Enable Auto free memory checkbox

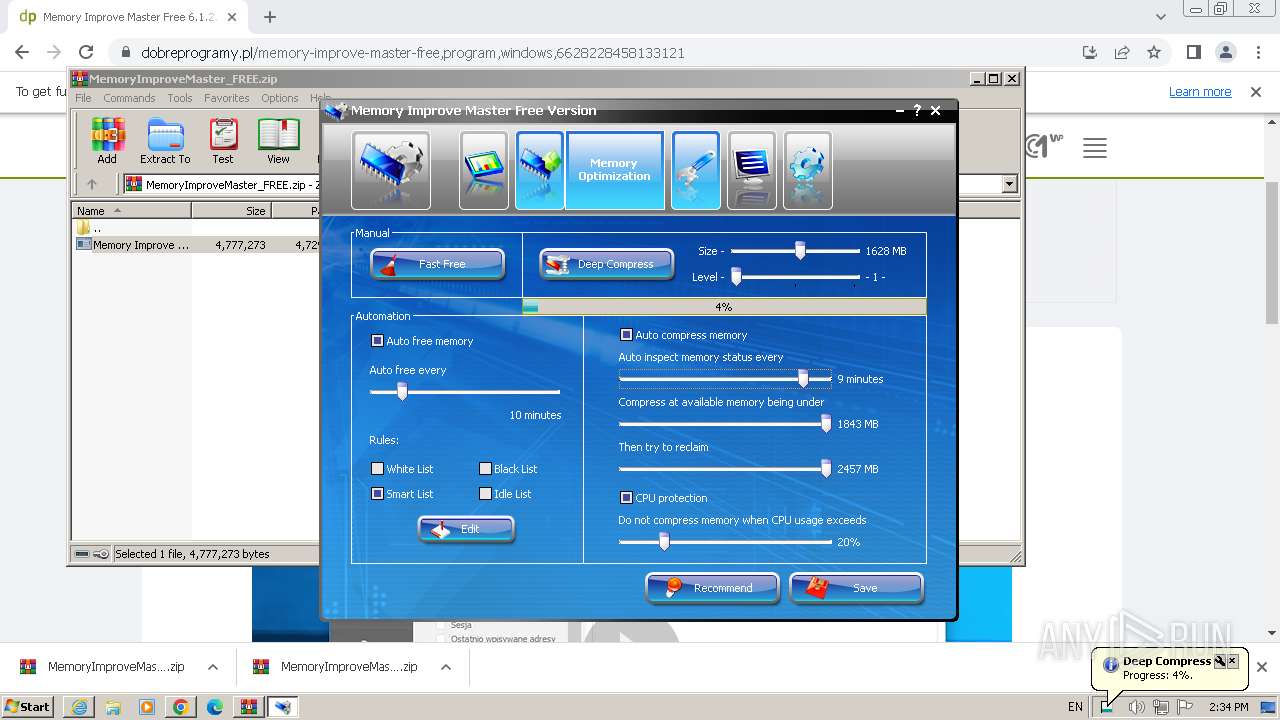coord(377,341)
